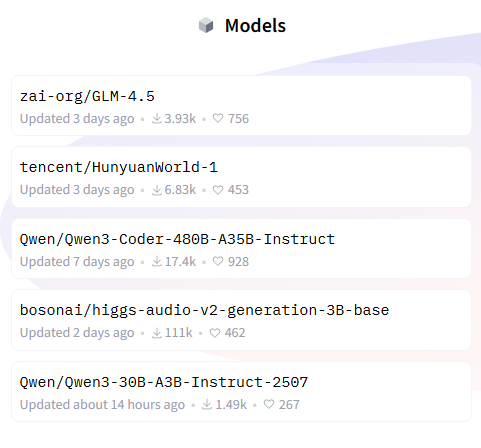Click the heart icon showing 453 likes
This screenshot has height=448, width=481.
click(x=218, y=190)
